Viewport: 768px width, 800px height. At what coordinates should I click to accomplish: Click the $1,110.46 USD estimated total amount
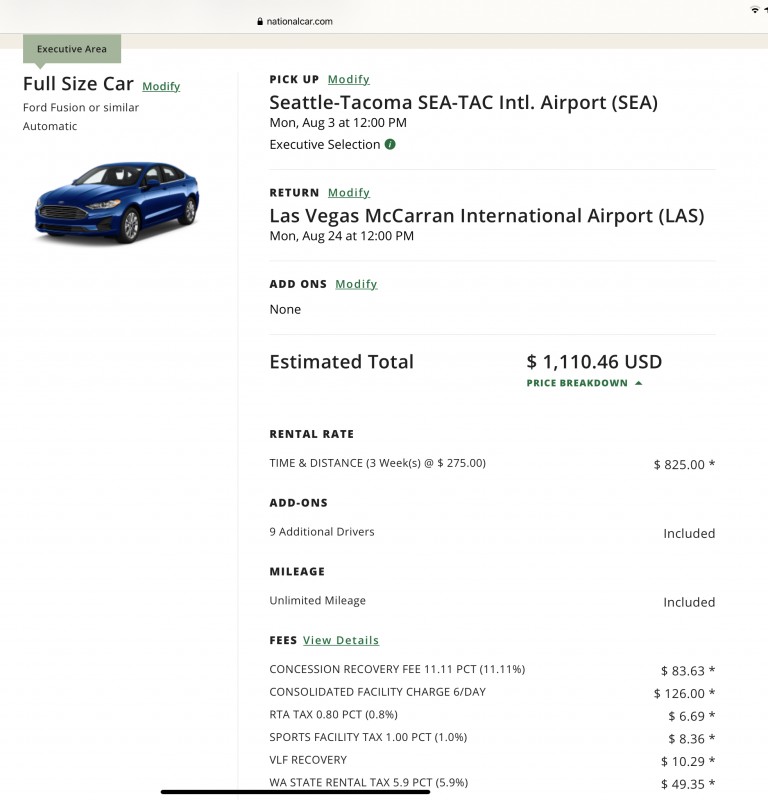click(x=594, y=362)
